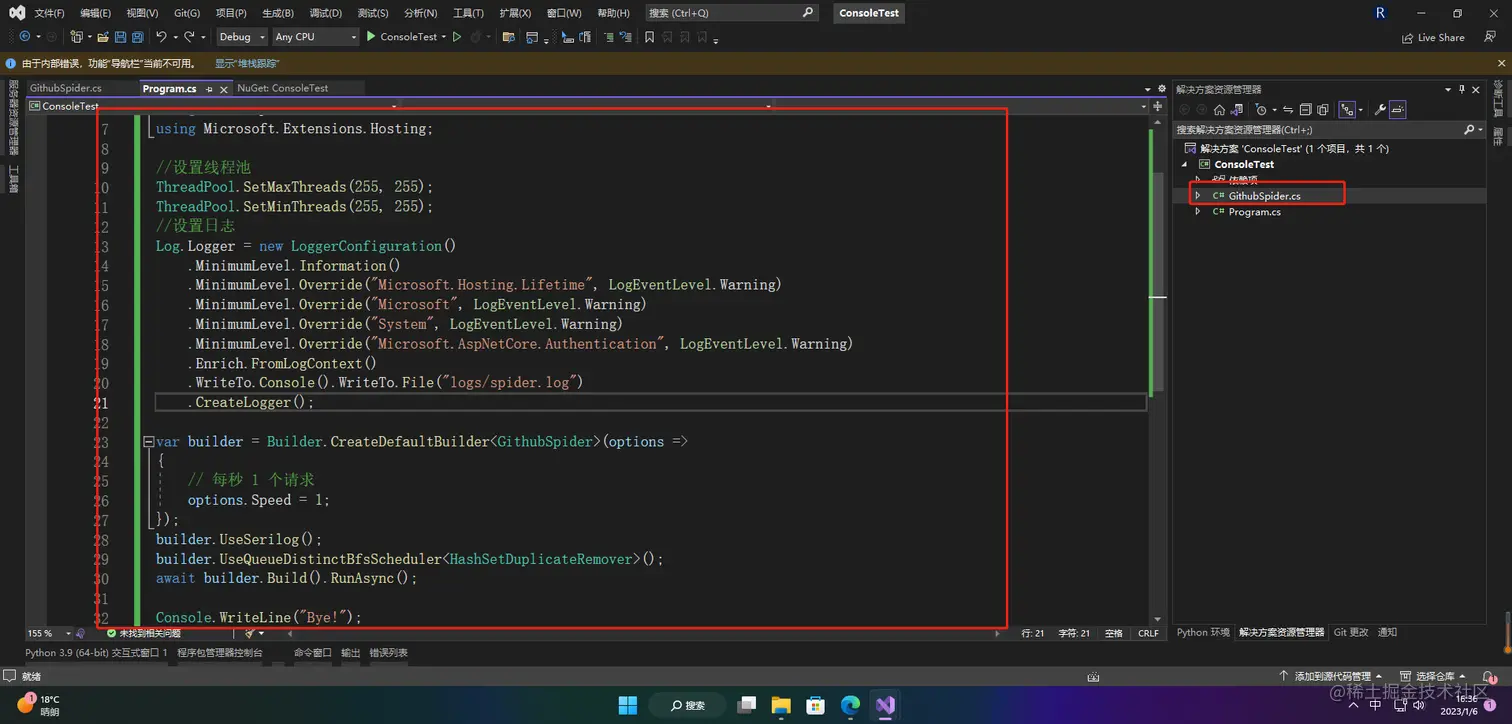Click the Find in Files toolbar icon
The image size is (1512, 724).
tap(508, 37)
